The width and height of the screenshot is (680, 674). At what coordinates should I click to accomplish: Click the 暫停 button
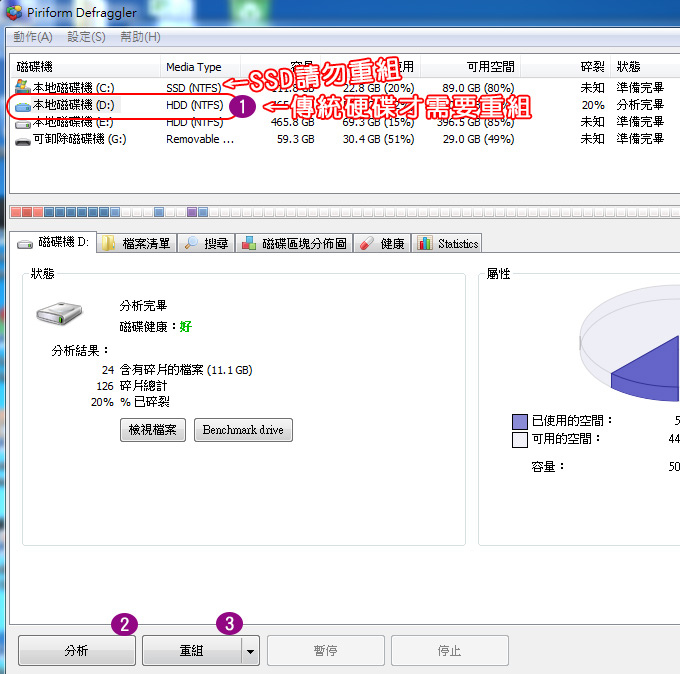tap(326, 650)
